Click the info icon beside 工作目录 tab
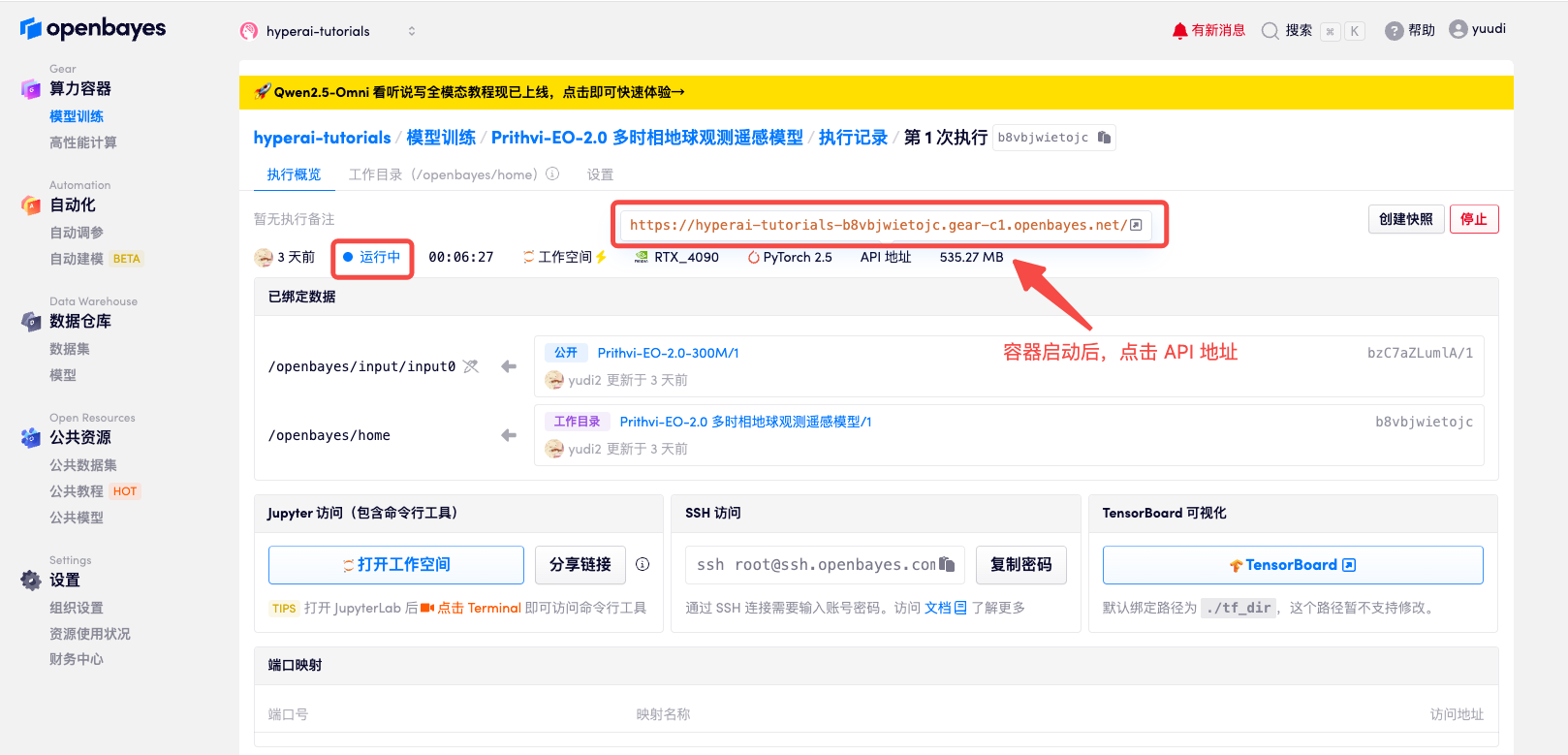This screenshot has width=1568, height=755. click(552, 174)
